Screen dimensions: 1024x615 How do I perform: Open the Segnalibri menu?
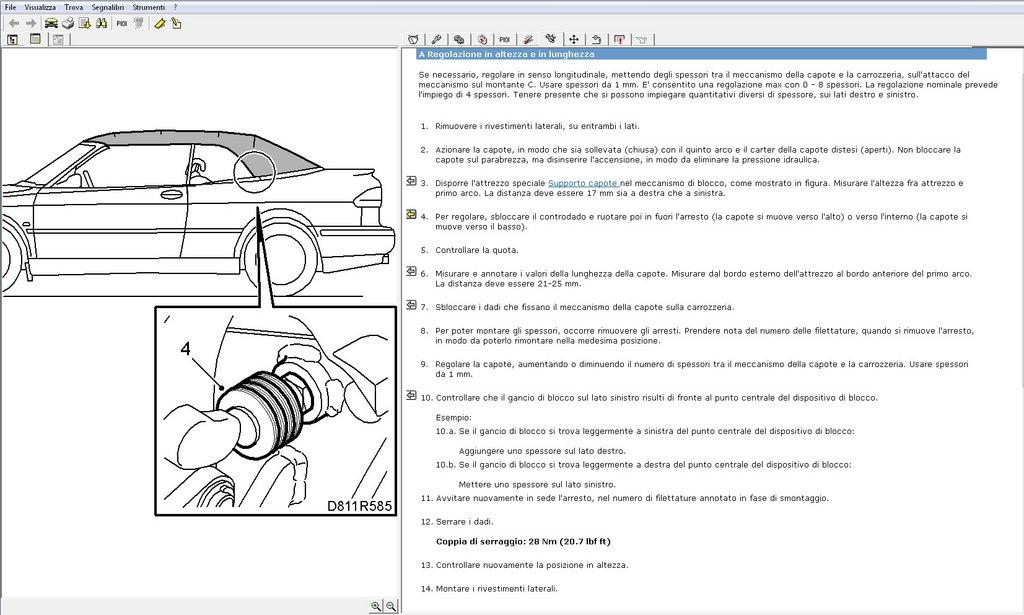(108, 7)
